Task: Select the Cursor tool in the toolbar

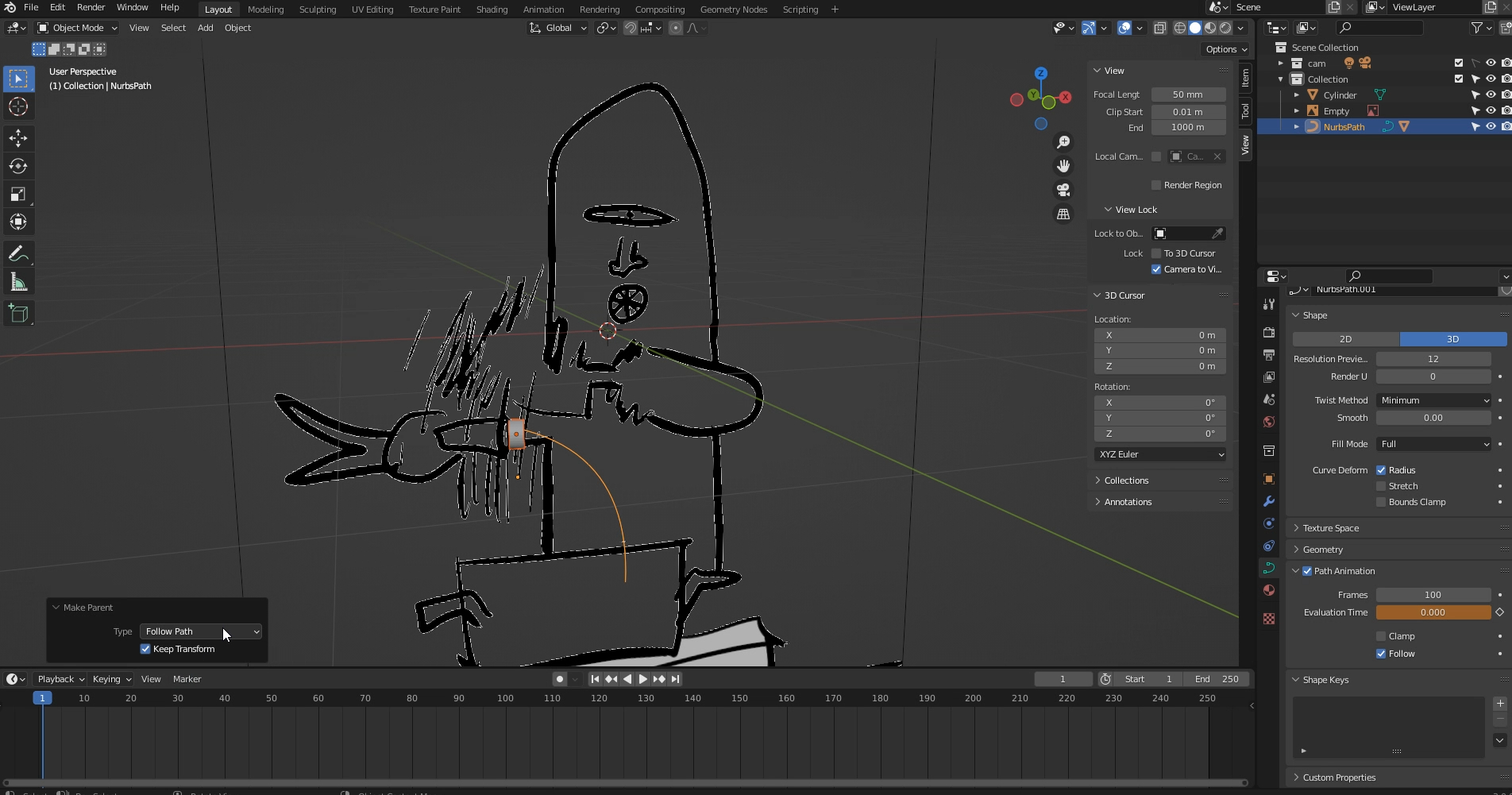Action: 18,106
